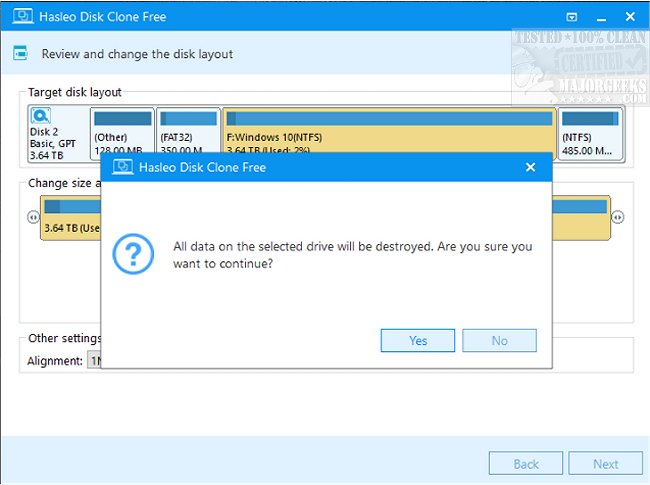Click the main window Hasleo app icon

click(x=23, y=17)
